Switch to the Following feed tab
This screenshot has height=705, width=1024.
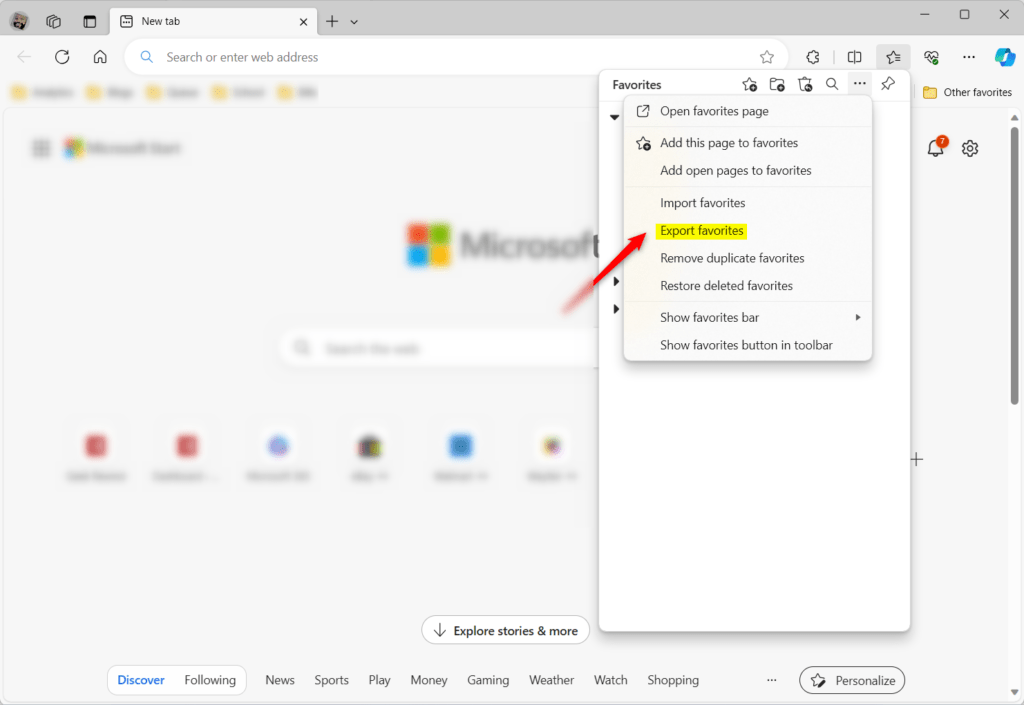(210, 680)
